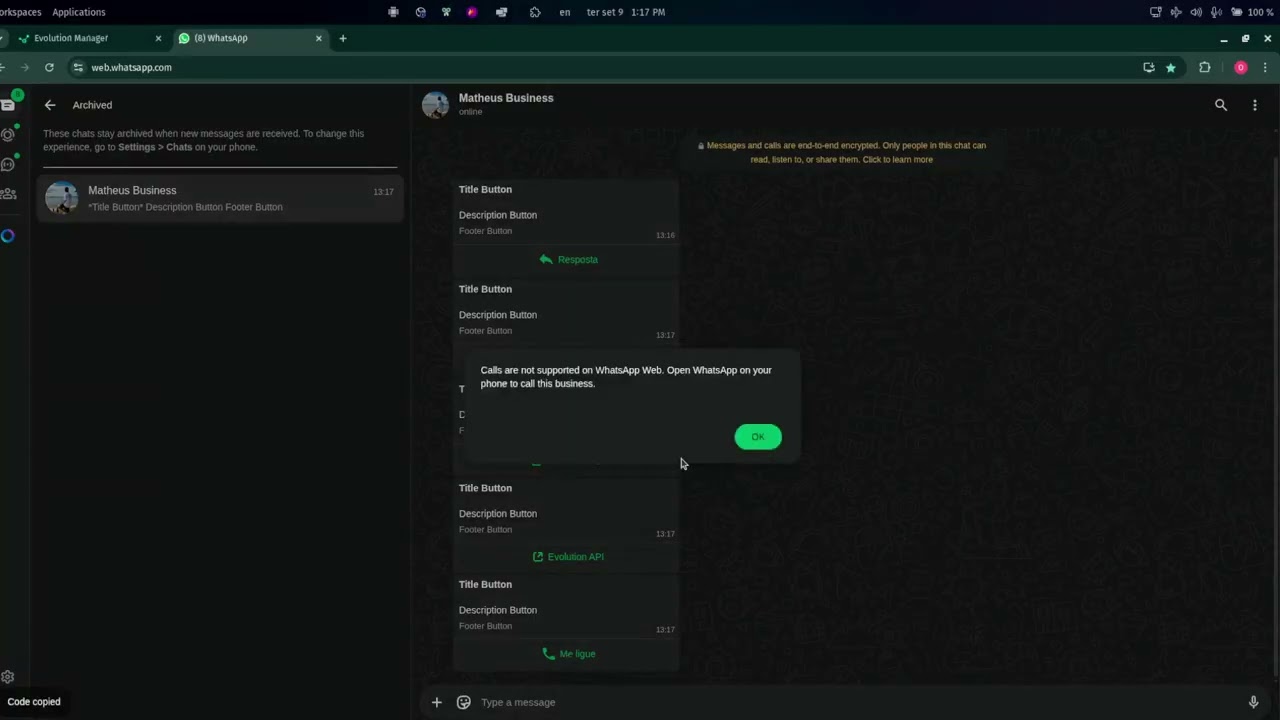The width and height of the screenshot is (1280, 720).
Task: Open the browser extensions puzzle icon
Action: pyautogui.click(x=1205, y=67)
